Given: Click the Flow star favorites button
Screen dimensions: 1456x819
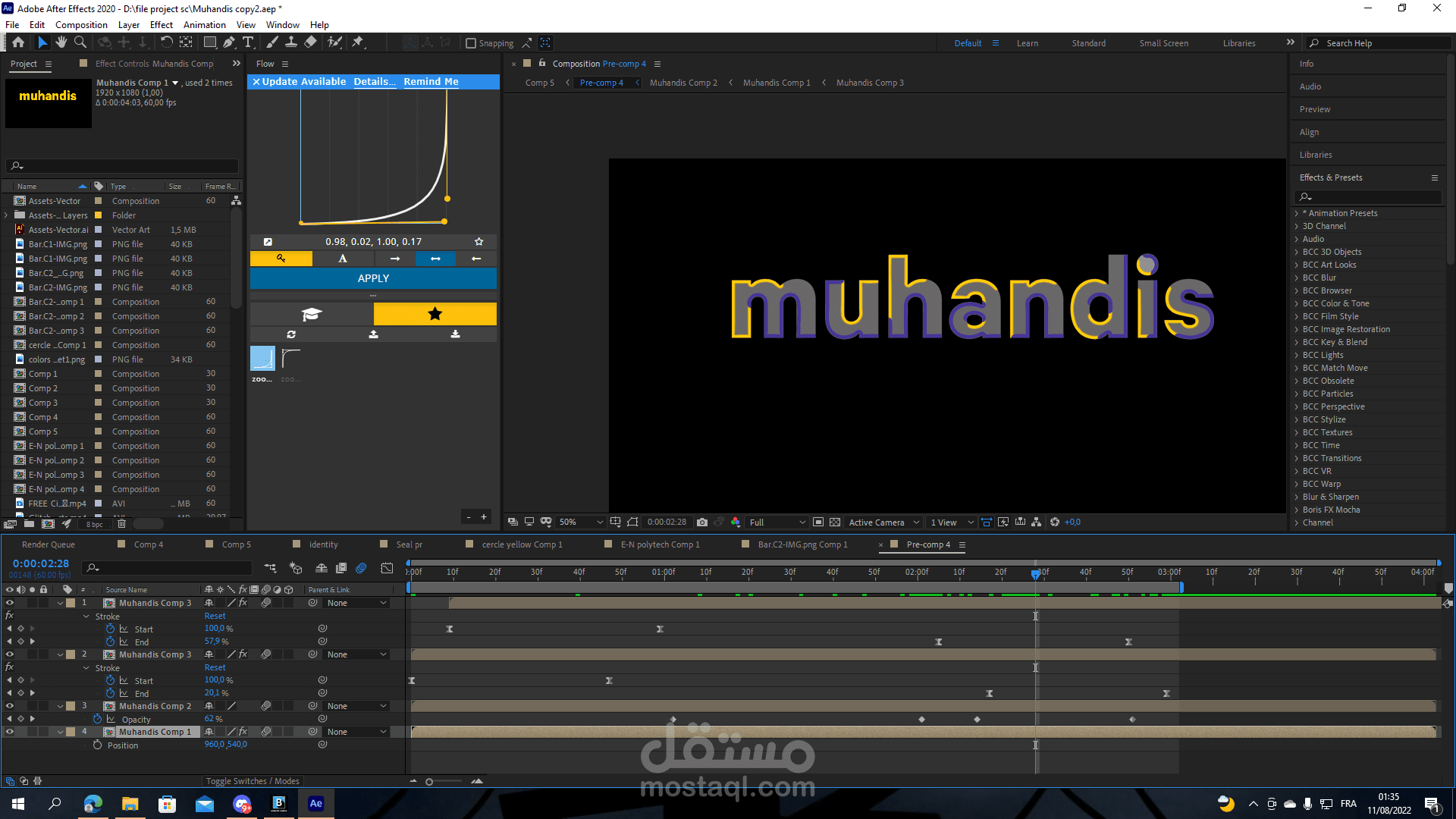Looking at the screenshot, I should (435, 314).
